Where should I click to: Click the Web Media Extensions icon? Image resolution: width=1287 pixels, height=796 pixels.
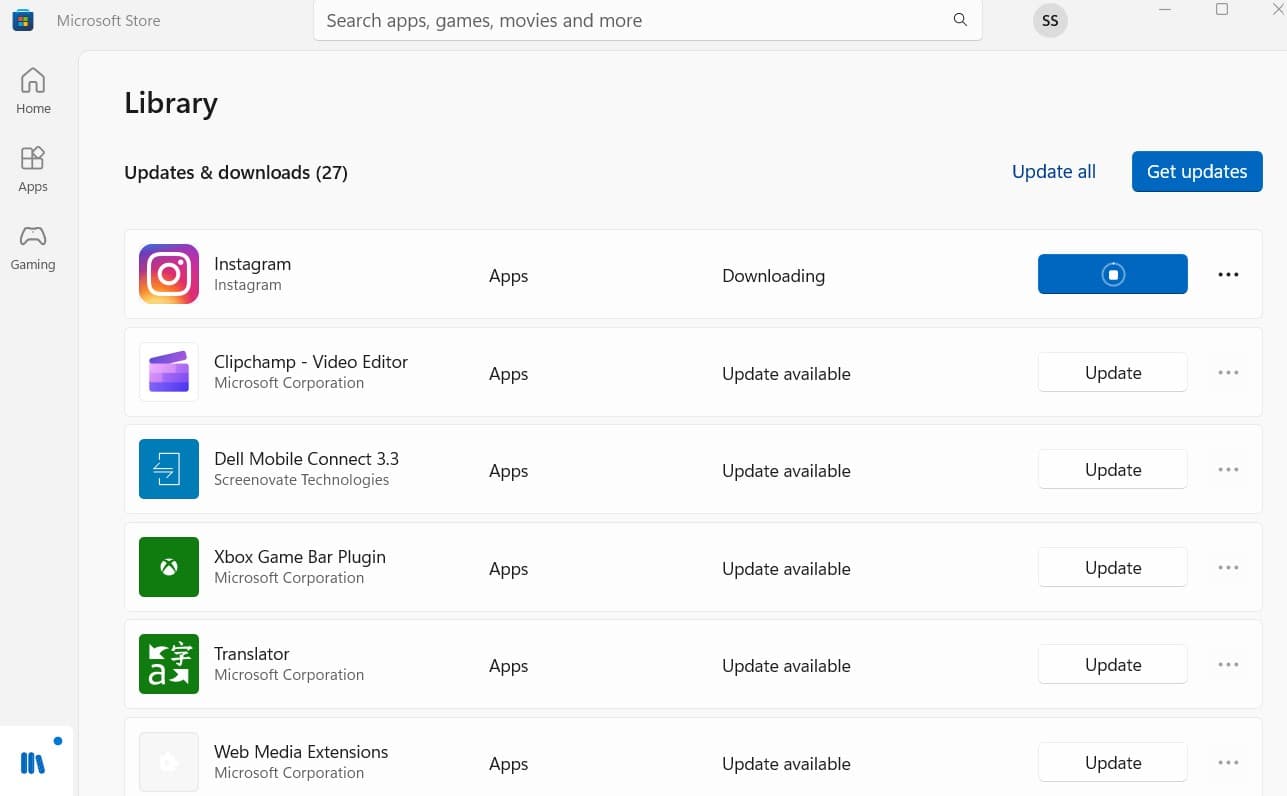(169, 762)
